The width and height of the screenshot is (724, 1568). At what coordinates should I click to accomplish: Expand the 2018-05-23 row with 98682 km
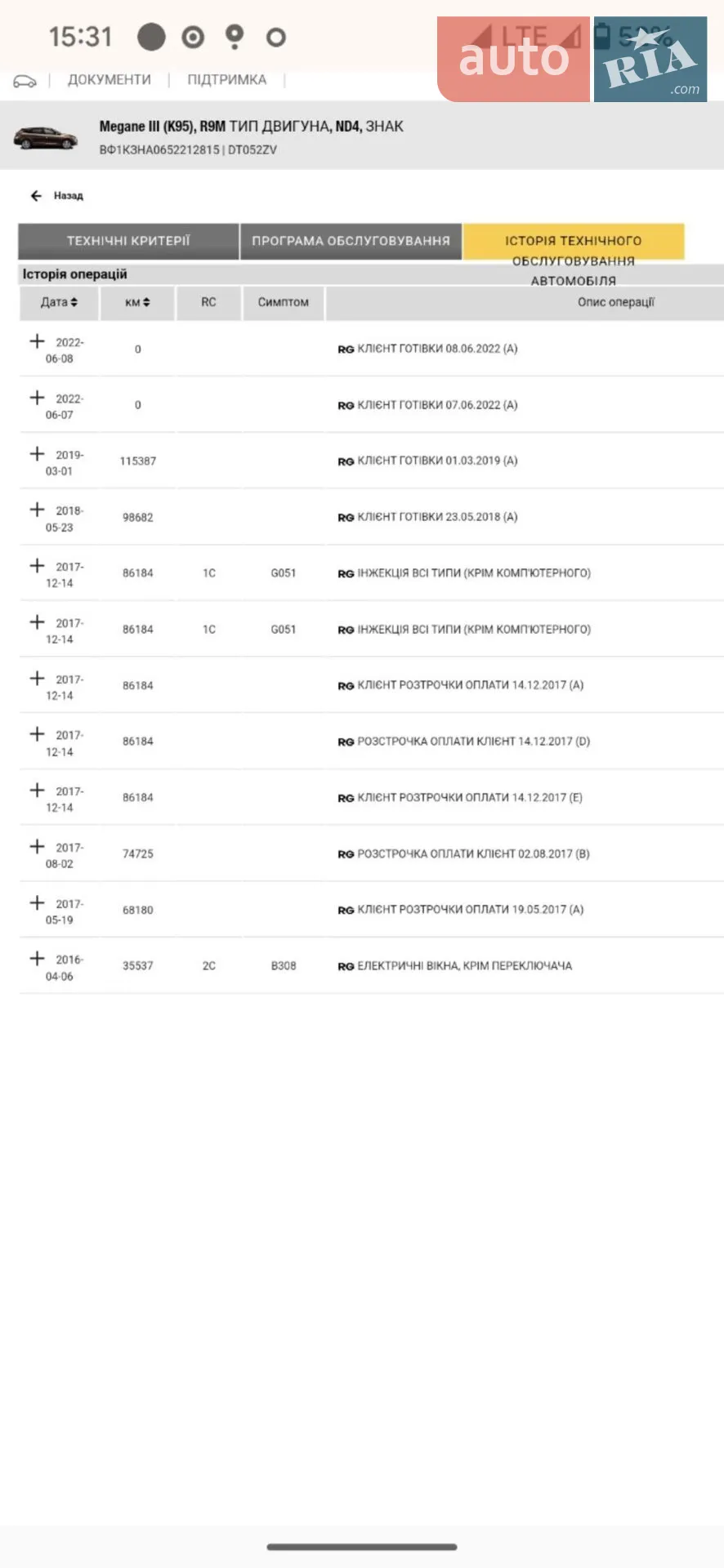pyautogui.click(x=37, y=509)
